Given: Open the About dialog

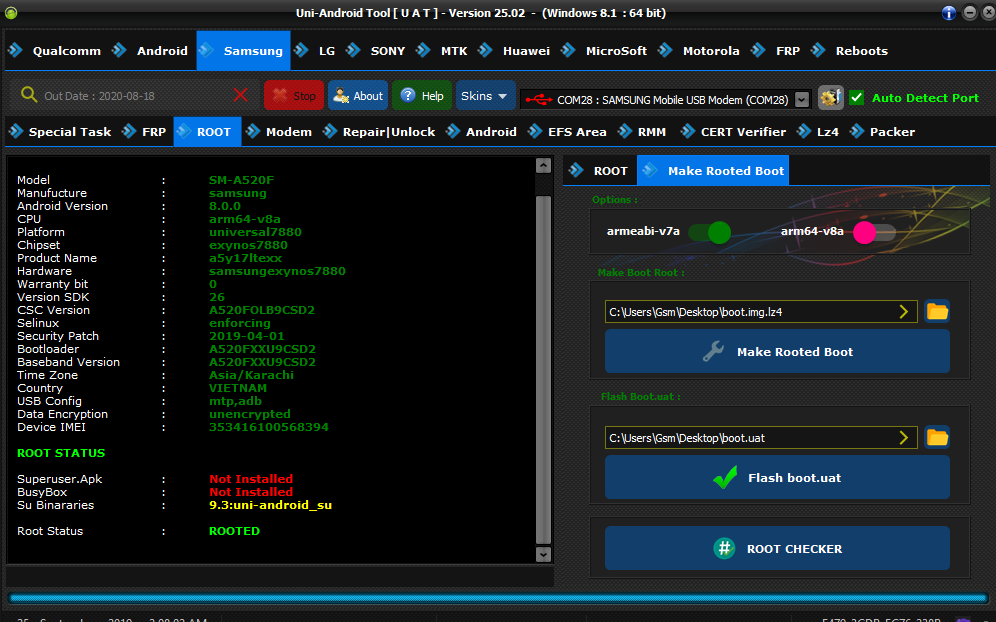Looking at the screenshot, I should pyautogui.click(x=358, y=95).
